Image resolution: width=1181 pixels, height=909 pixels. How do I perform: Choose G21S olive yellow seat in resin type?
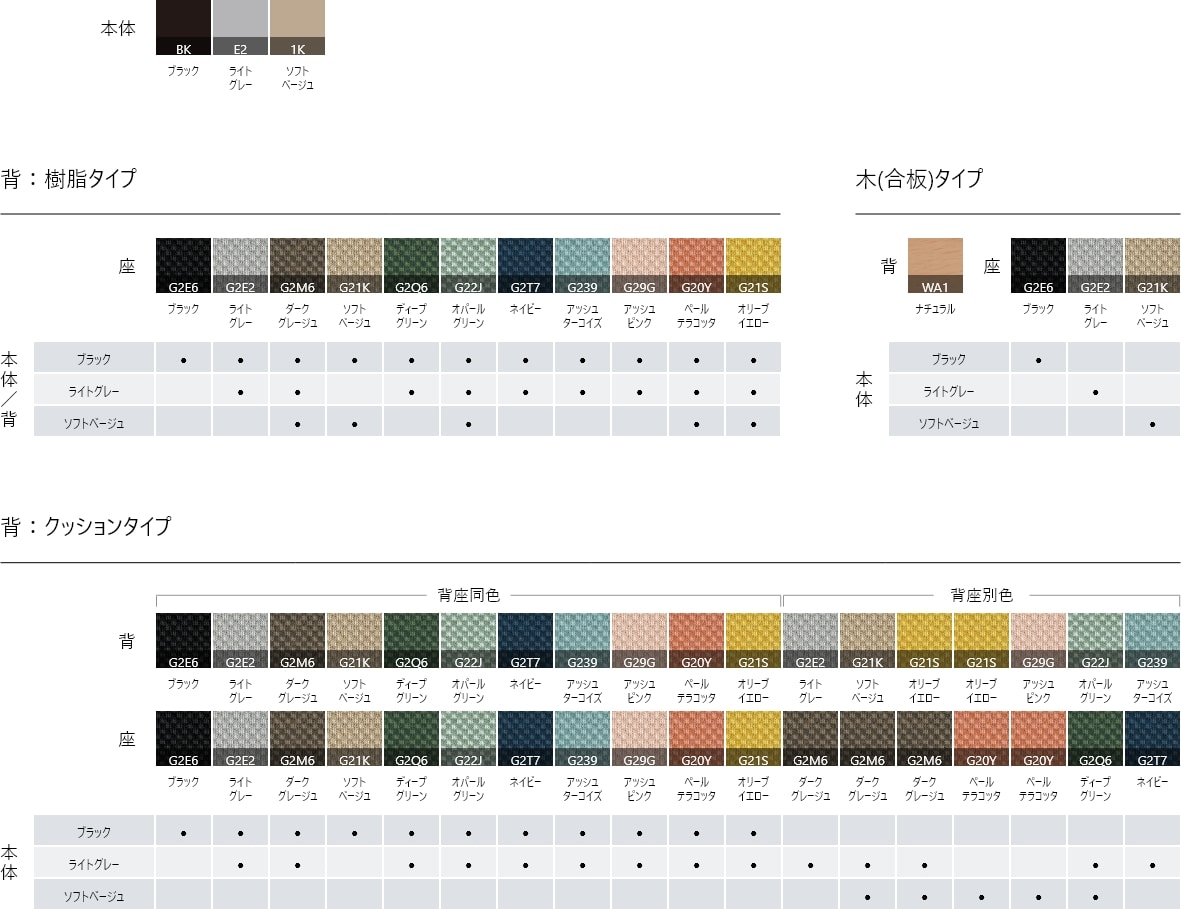tap(752, 266)
